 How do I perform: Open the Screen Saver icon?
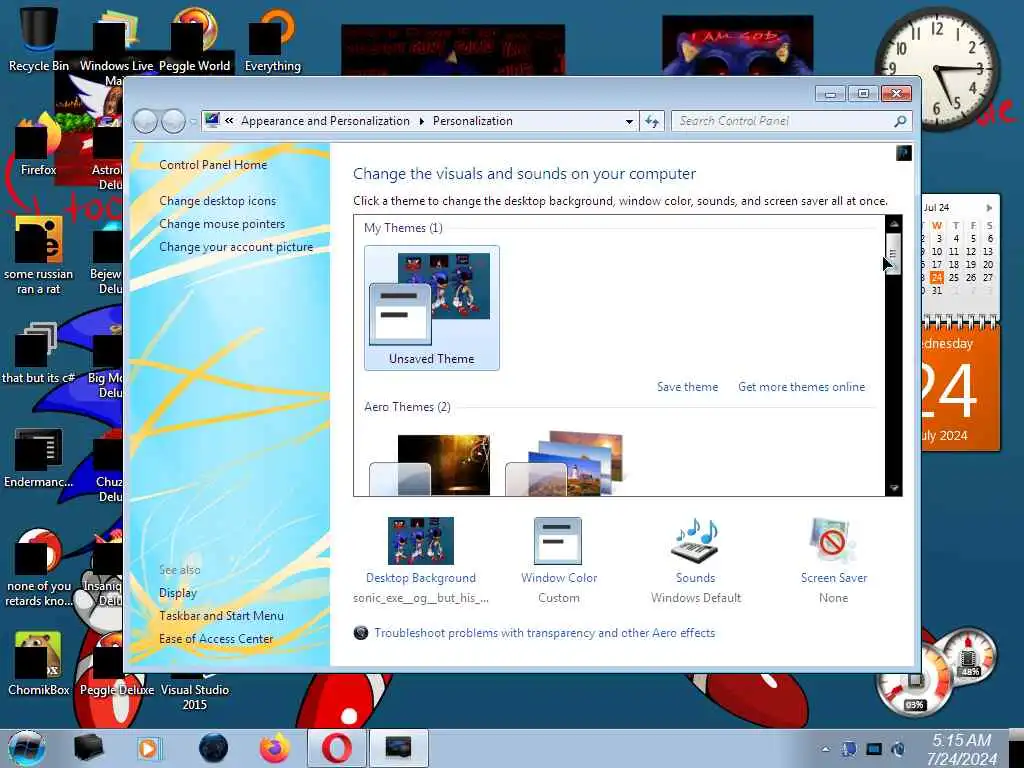tap(832, 541)
